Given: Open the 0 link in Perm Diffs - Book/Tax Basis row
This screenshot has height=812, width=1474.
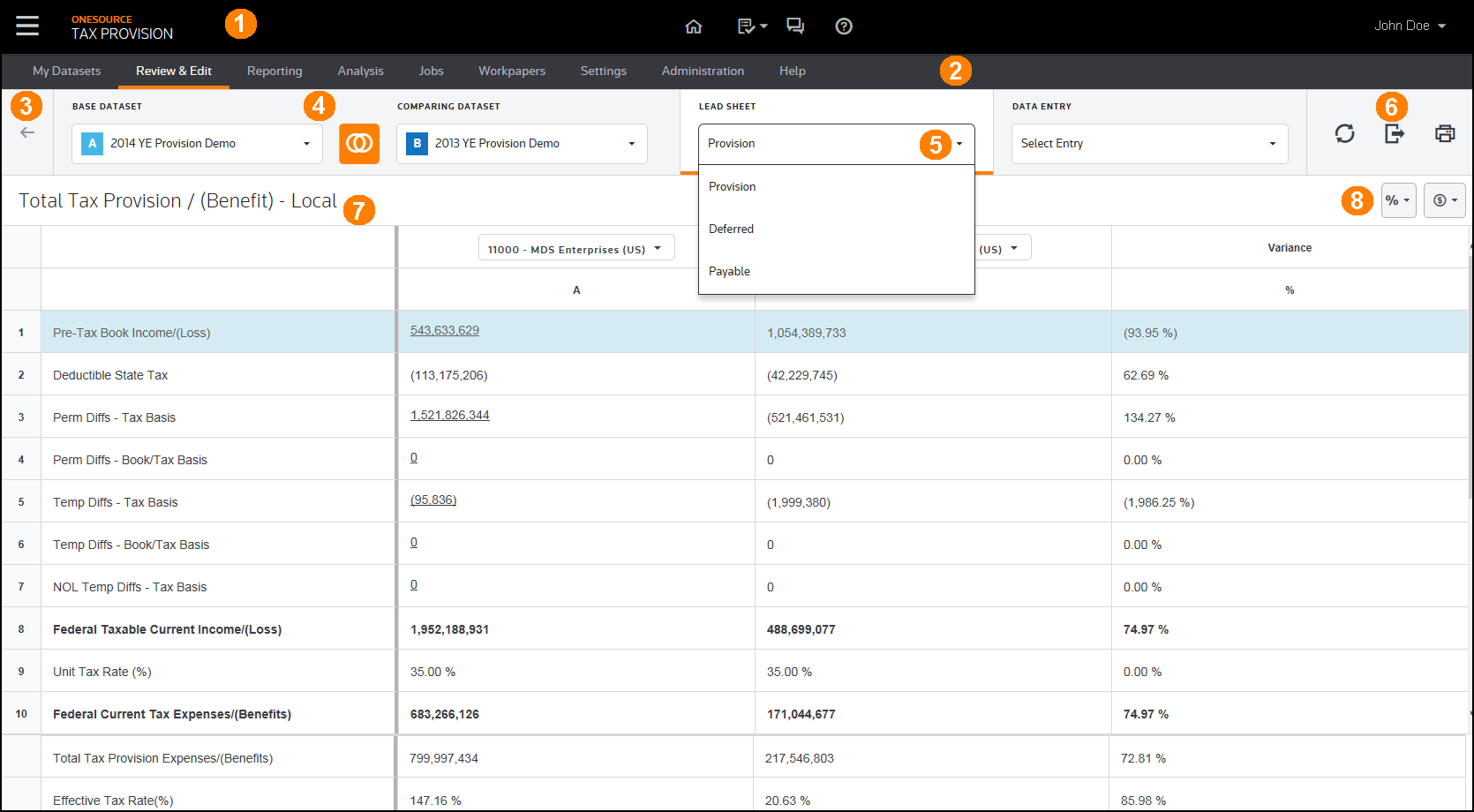Looking at the screenshot, I should 414,457.
